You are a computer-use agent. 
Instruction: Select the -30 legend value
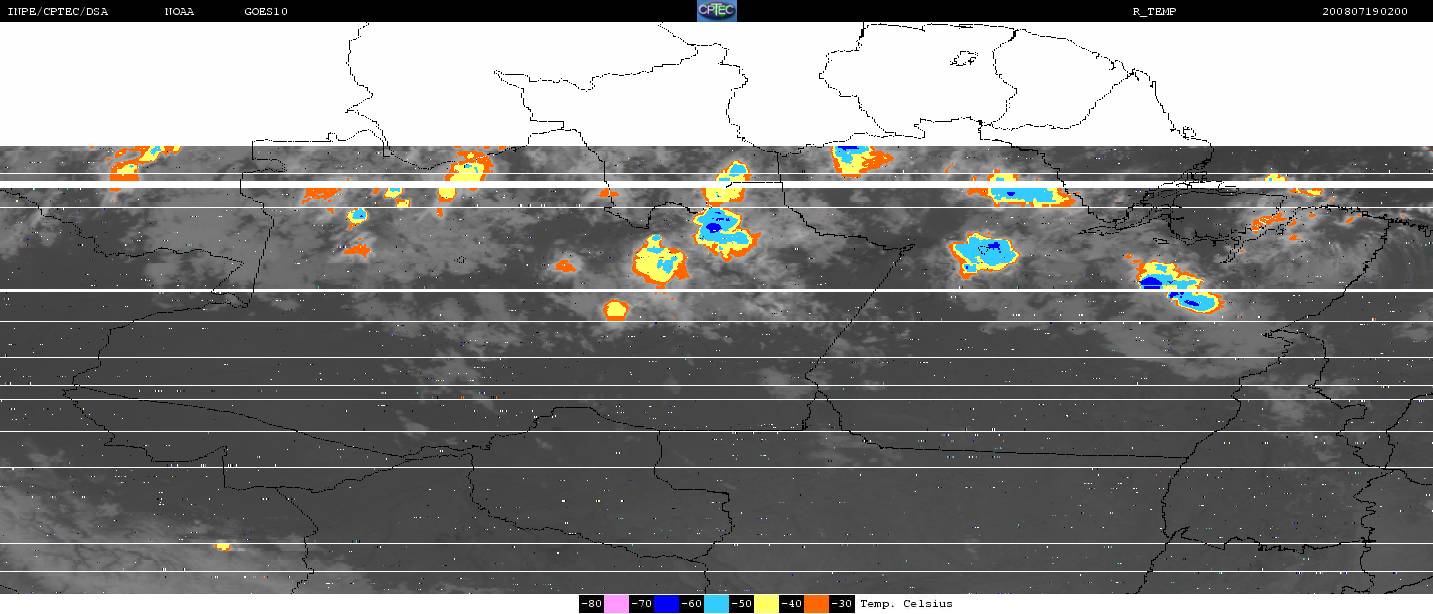coord(841,604)
